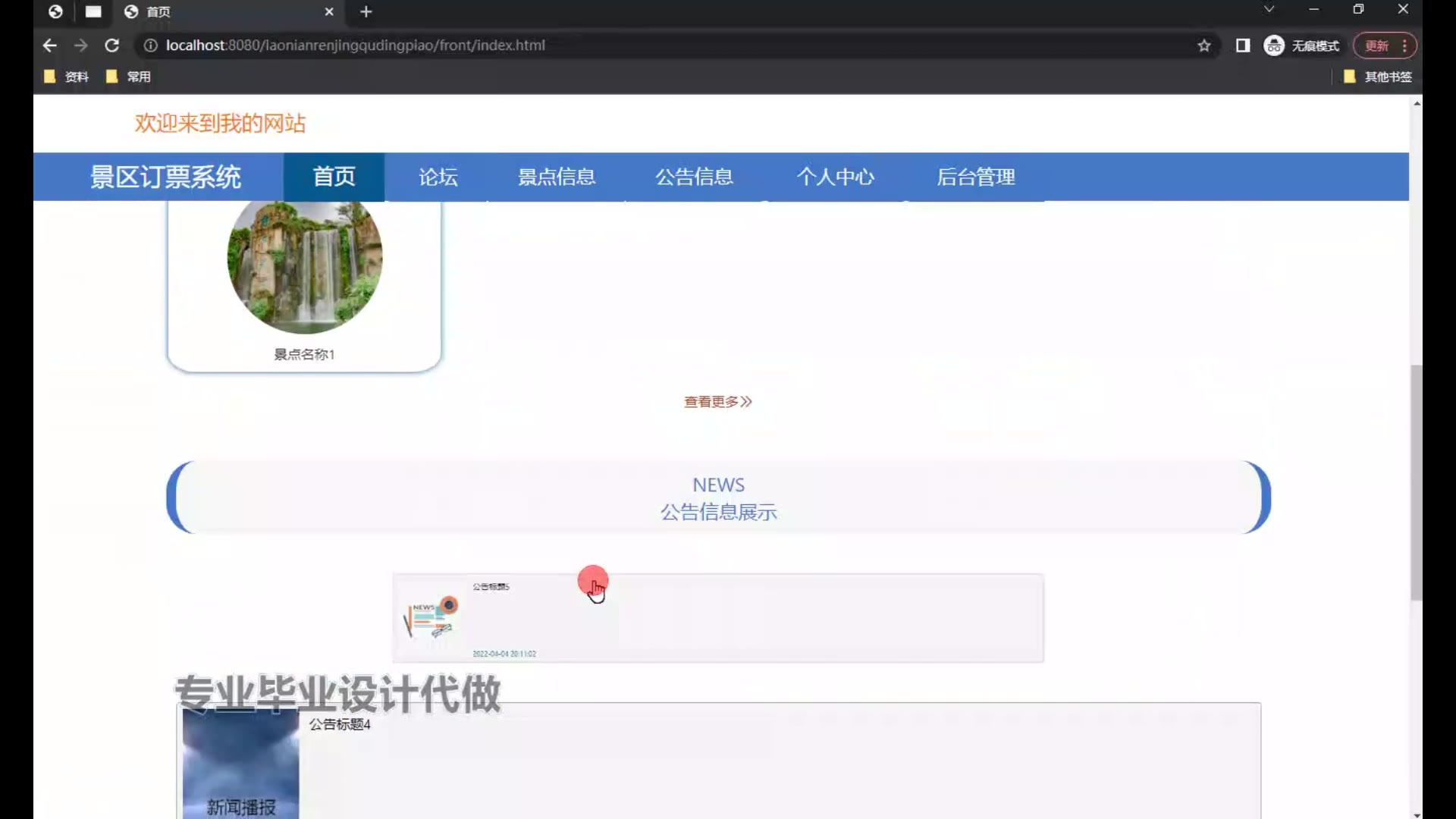The width and height of the screenshot is (1456, 819).
Task: Reload the page with refresh icon
Action: (x=111, y=45)
